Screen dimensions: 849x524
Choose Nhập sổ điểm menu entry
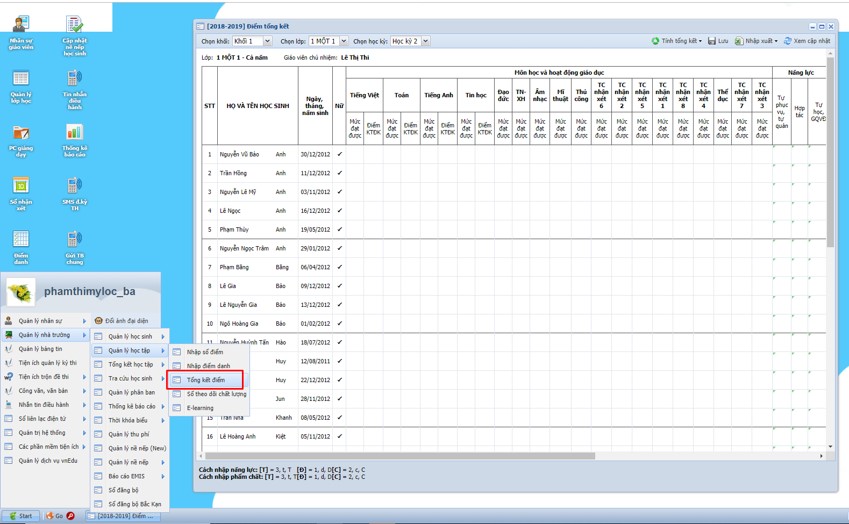pyautogui.click(x=205, y=352)
